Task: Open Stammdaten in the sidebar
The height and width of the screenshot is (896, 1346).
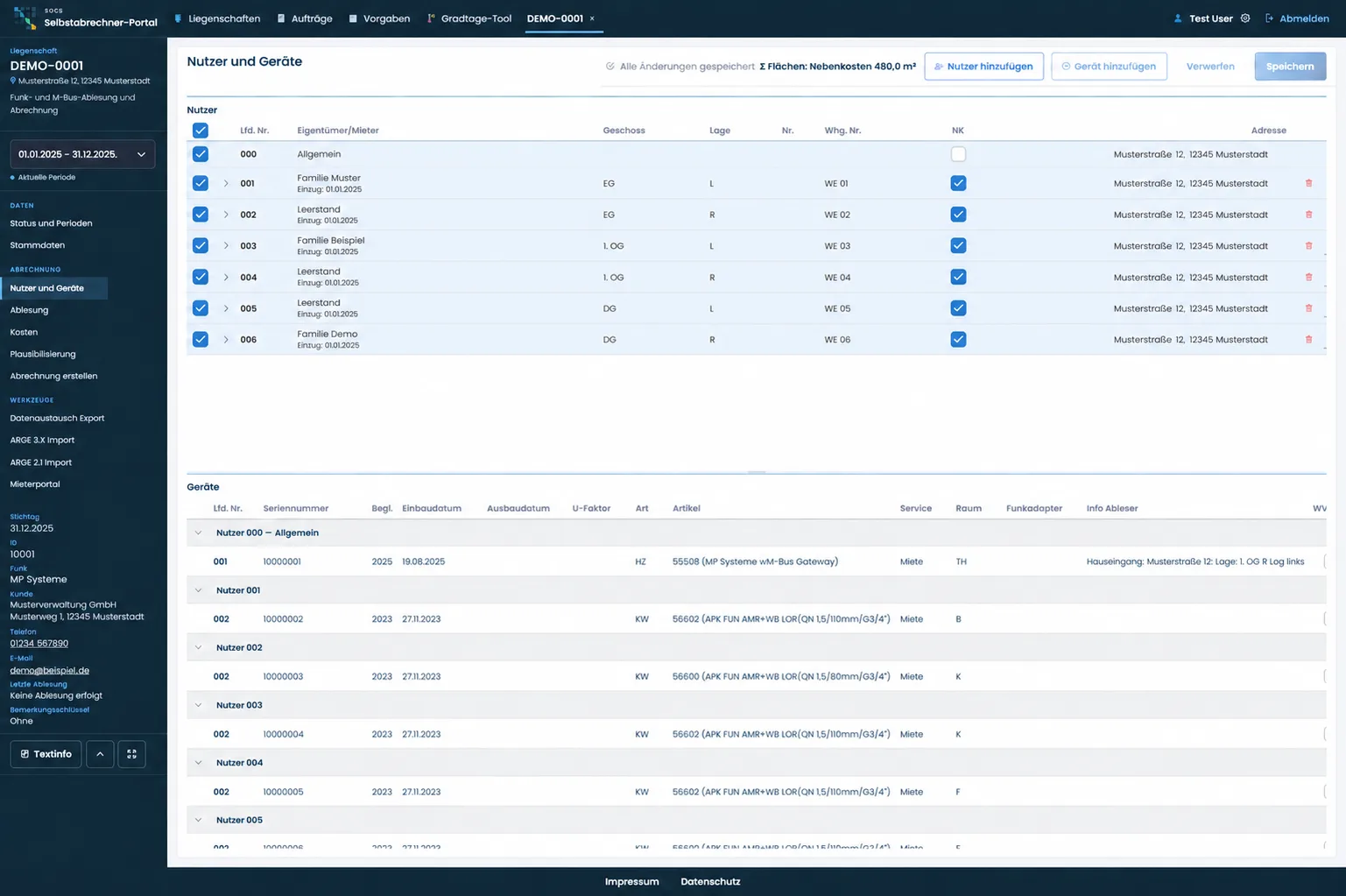Action: tap(37, 245)
